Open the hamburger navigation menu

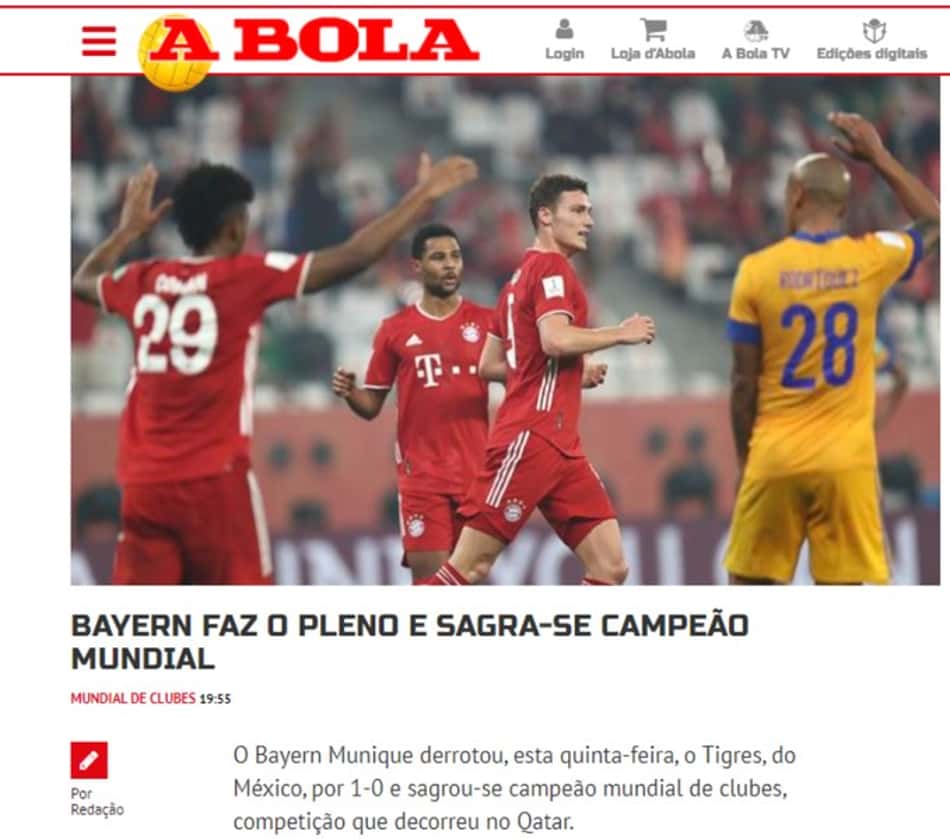point(99,41)
